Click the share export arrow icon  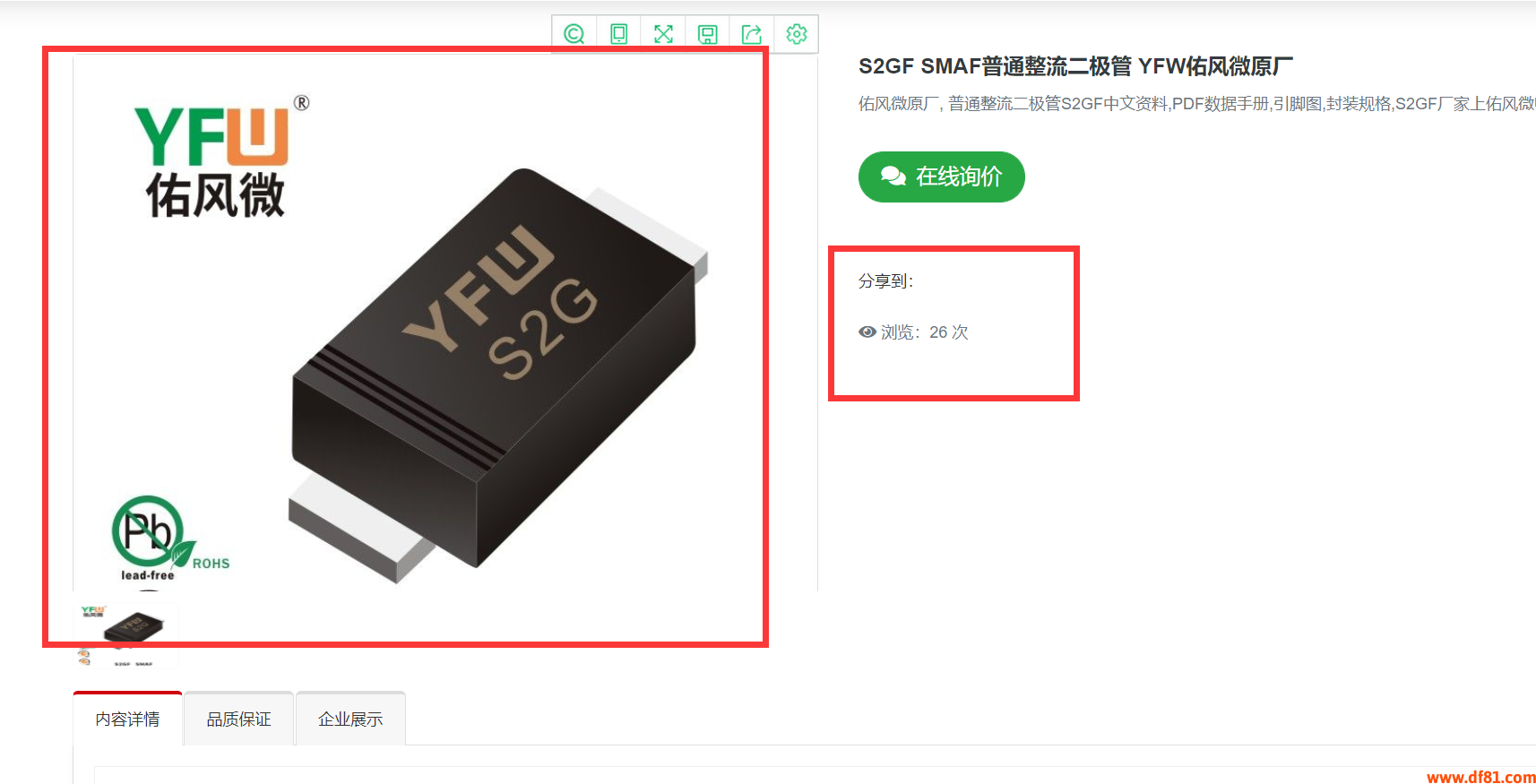(x=752, y=34)
